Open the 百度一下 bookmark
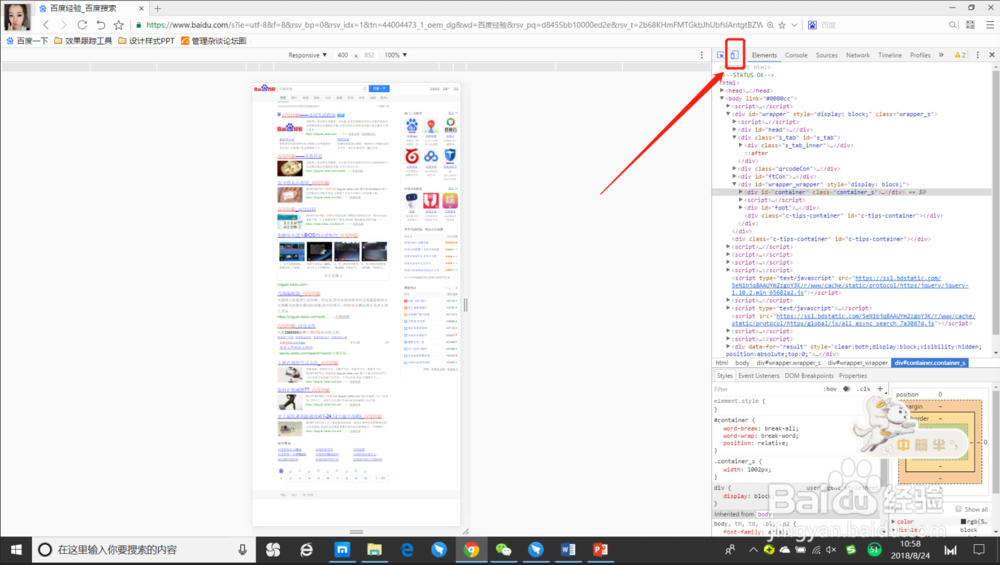Viewport: 1000px width, 565px height. [x=27, y=41]
